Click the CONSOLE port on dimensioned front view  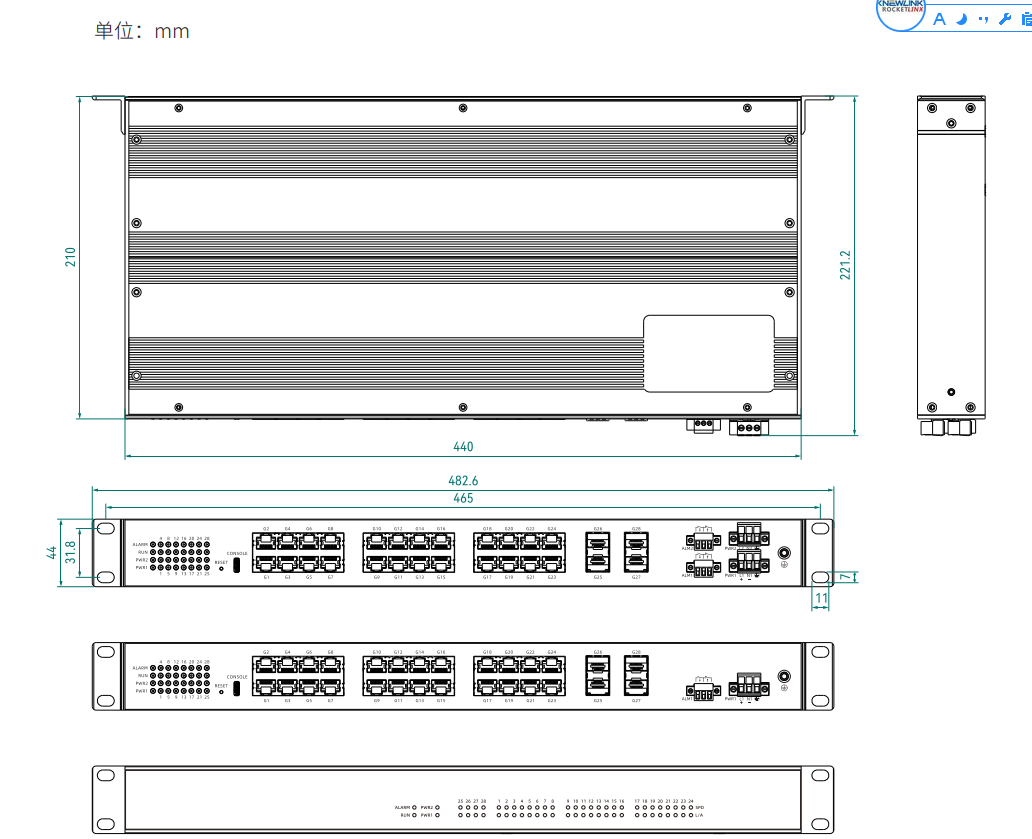237,565
